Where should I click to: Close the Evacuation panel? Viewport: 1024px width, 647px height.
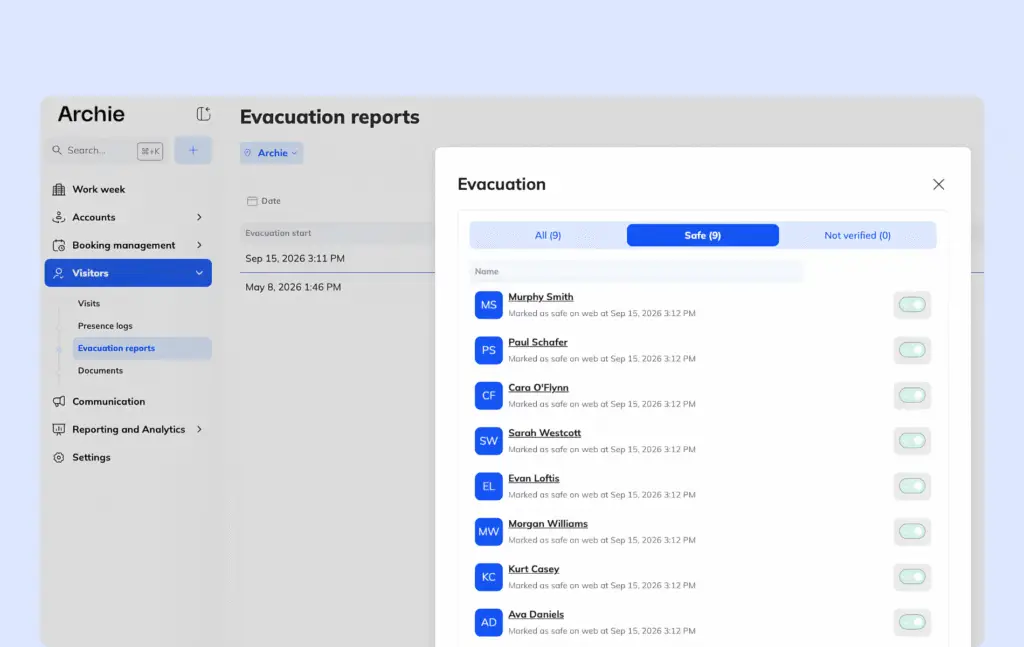(x=938, y=185)
